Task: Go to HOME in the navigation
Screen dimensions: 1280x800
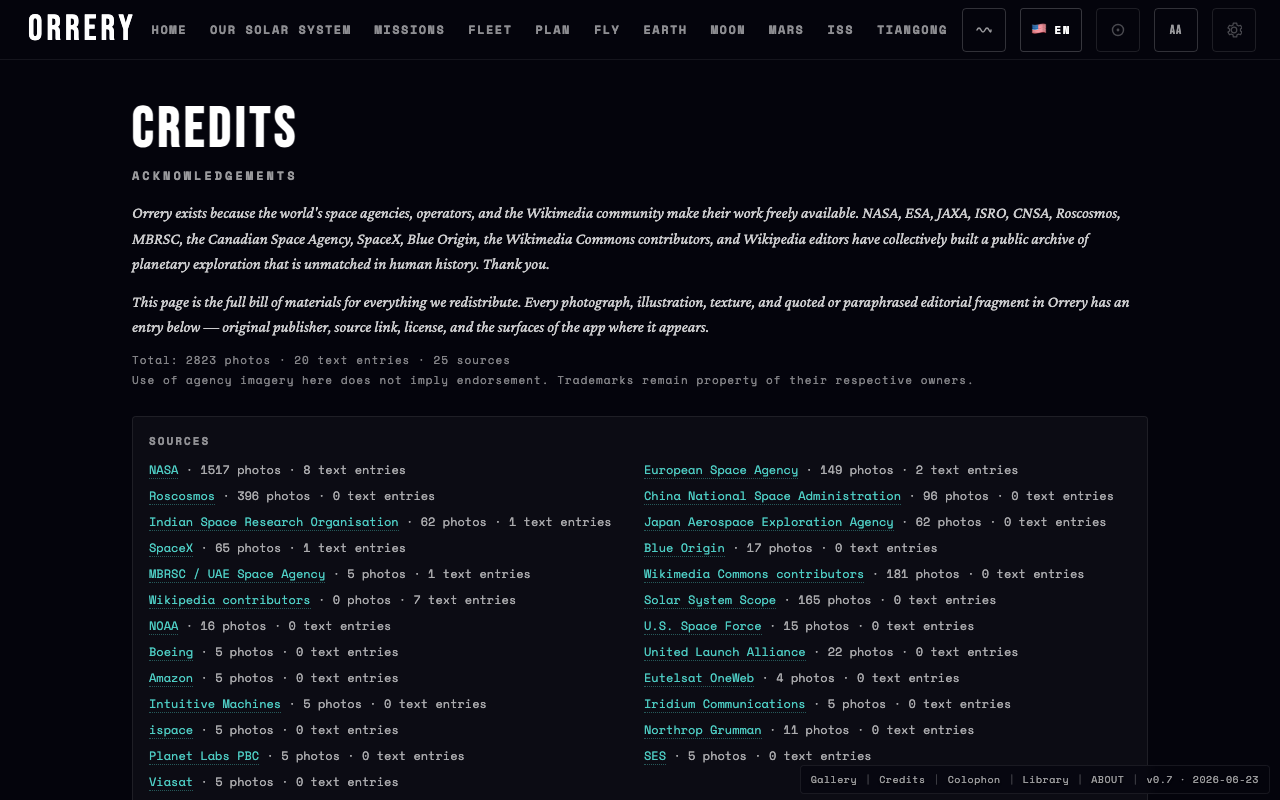Action: click(169, 30)
